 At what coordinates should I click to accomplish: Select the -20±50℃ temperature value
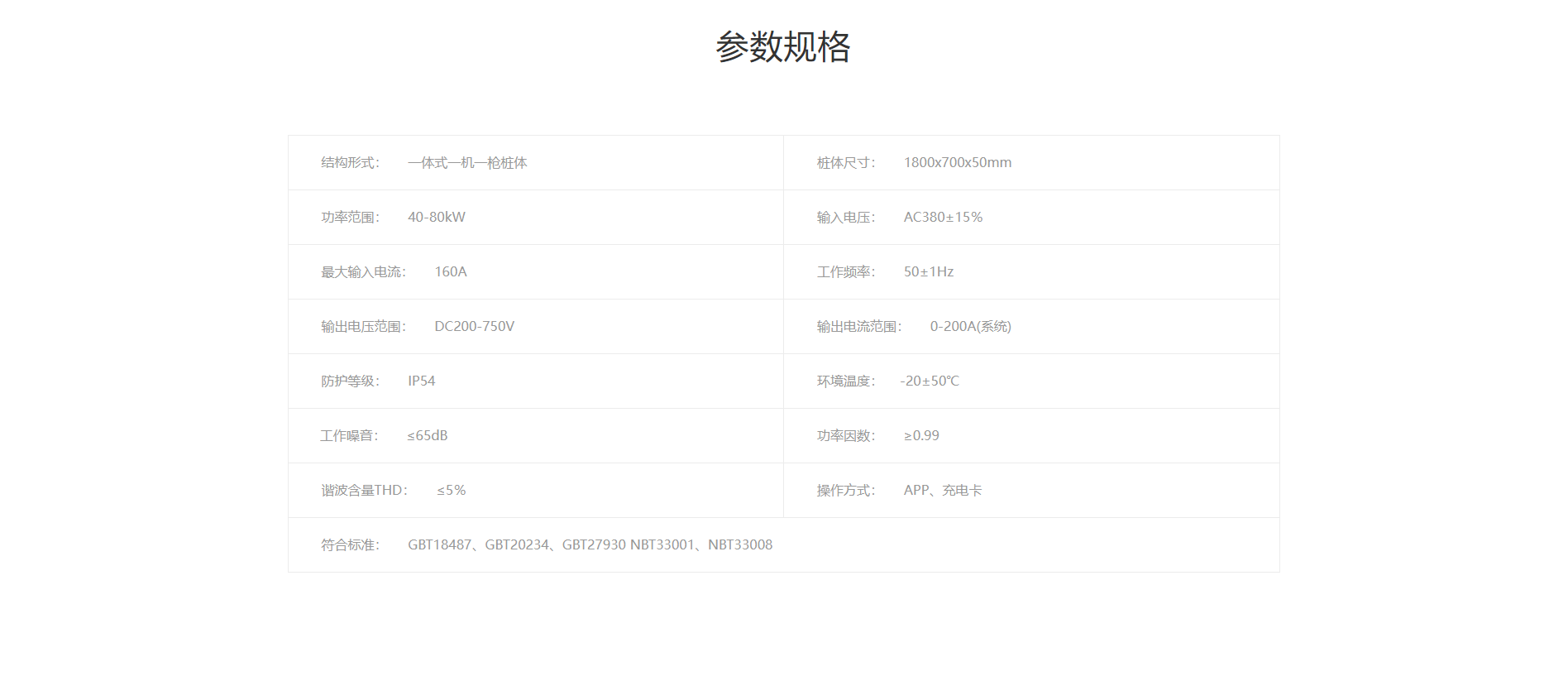[930, 381]
